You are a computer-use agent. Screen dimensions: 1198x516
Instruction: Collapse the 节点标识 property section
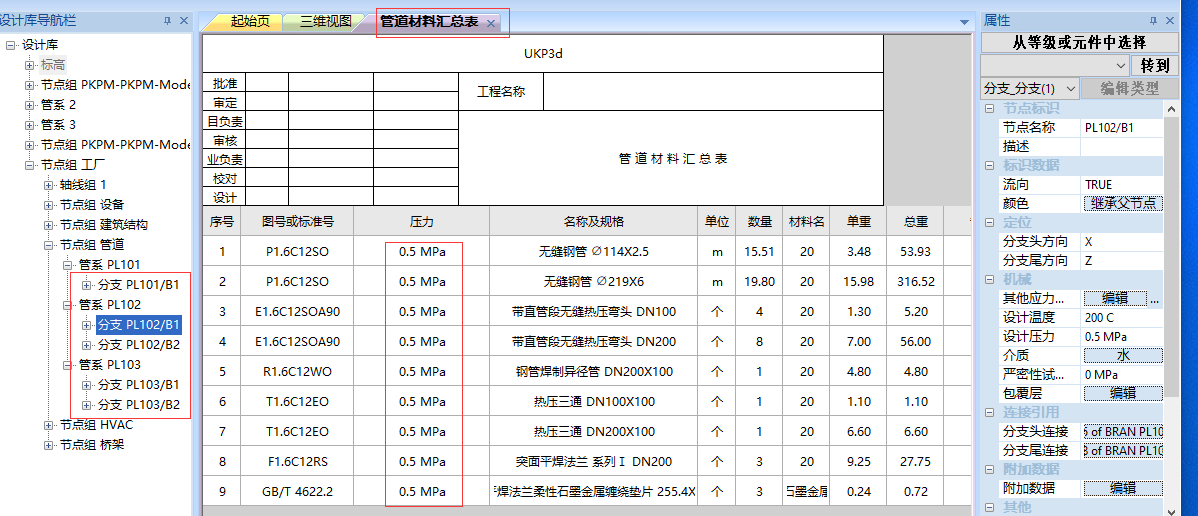(989, 108)
